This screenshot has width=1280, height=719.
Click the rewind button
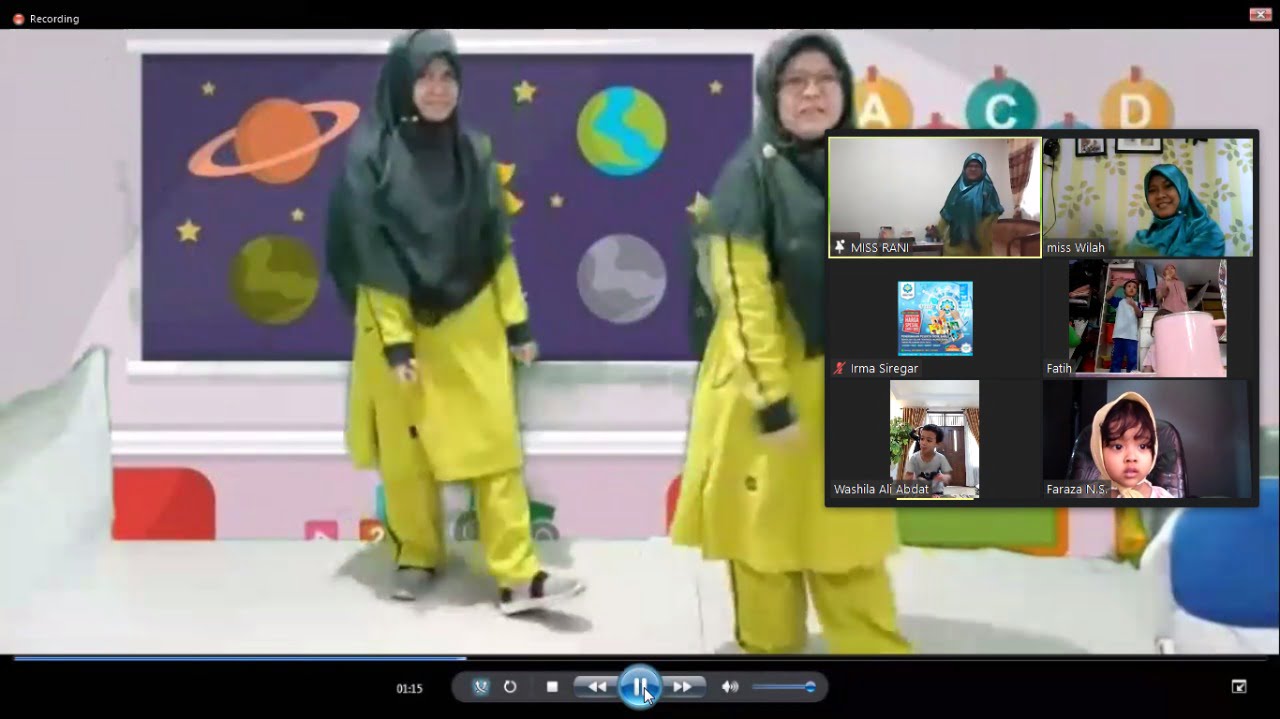tap(597, 687)
